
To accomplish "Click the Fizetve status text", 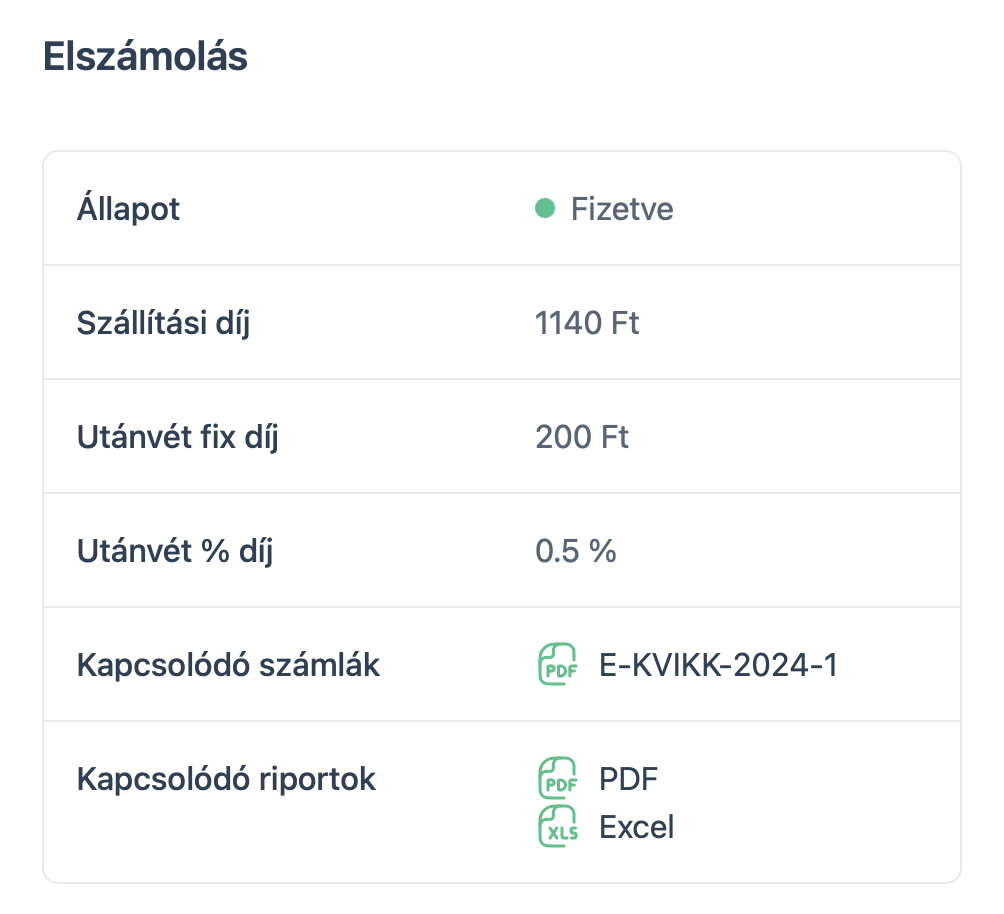I will pos(622,209).
